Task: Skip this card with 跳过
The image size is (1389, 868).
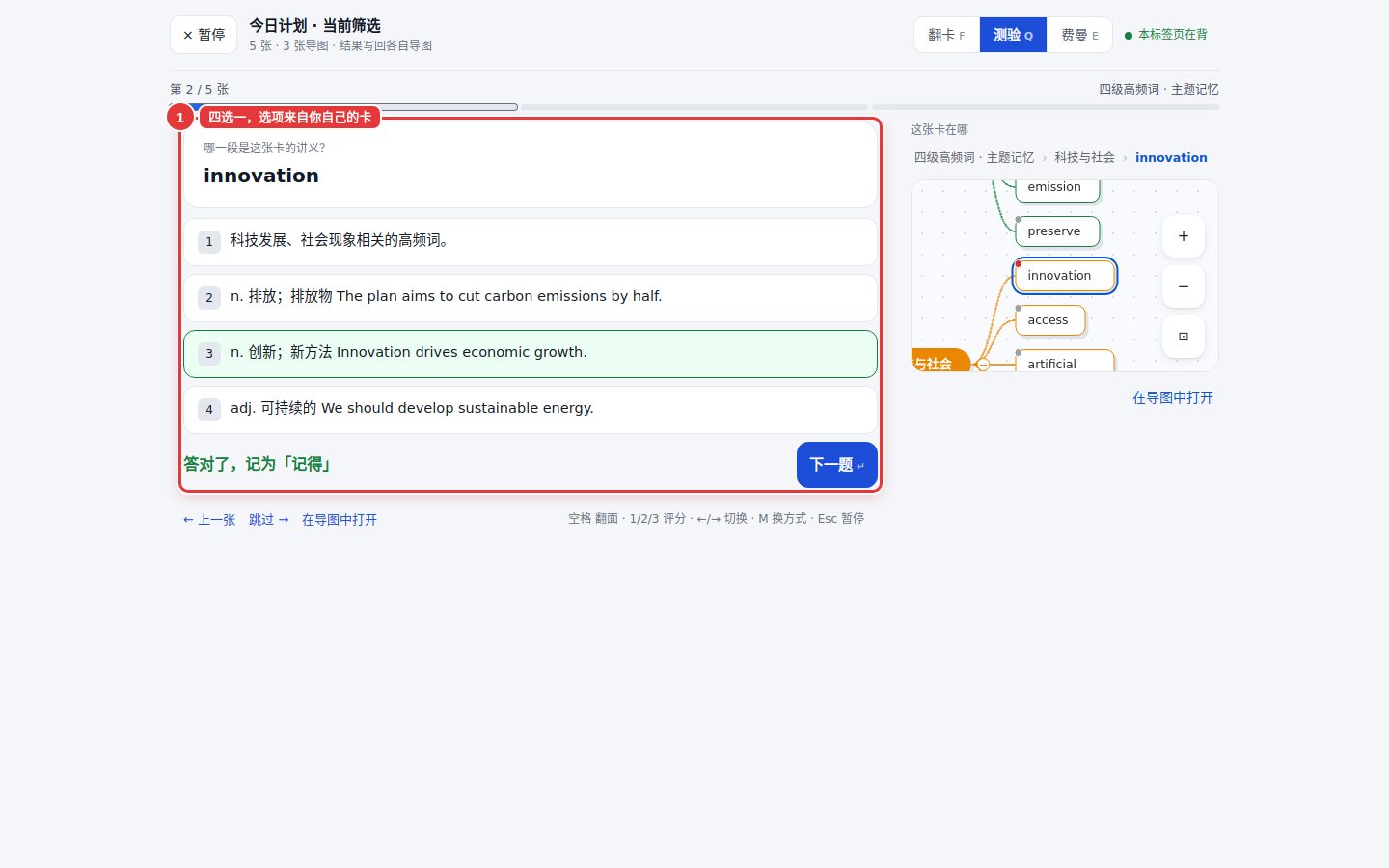Action: [x=269, y=520]
